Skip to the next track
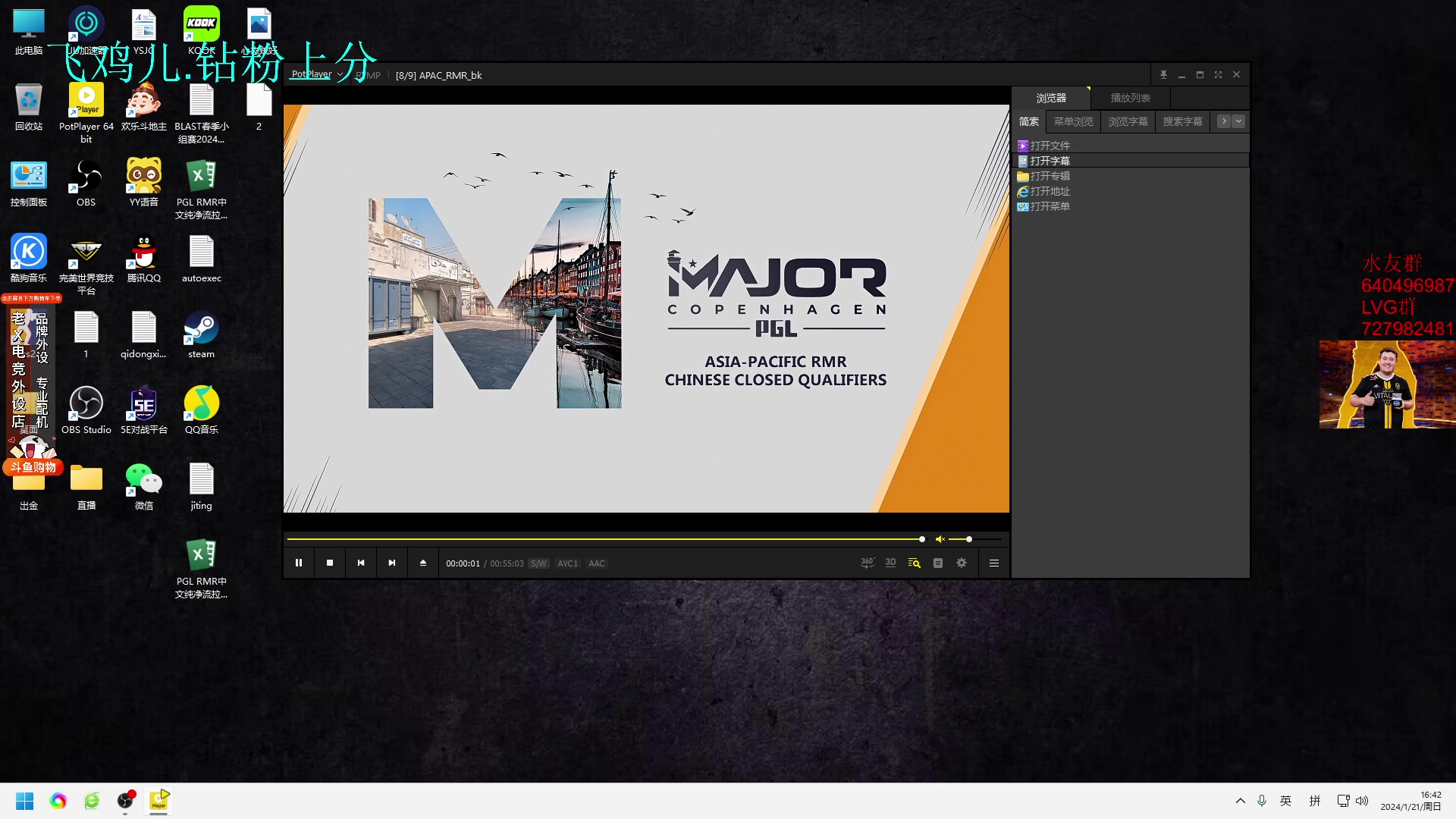This screenshot has width=1456, height=819. point(392,563)
